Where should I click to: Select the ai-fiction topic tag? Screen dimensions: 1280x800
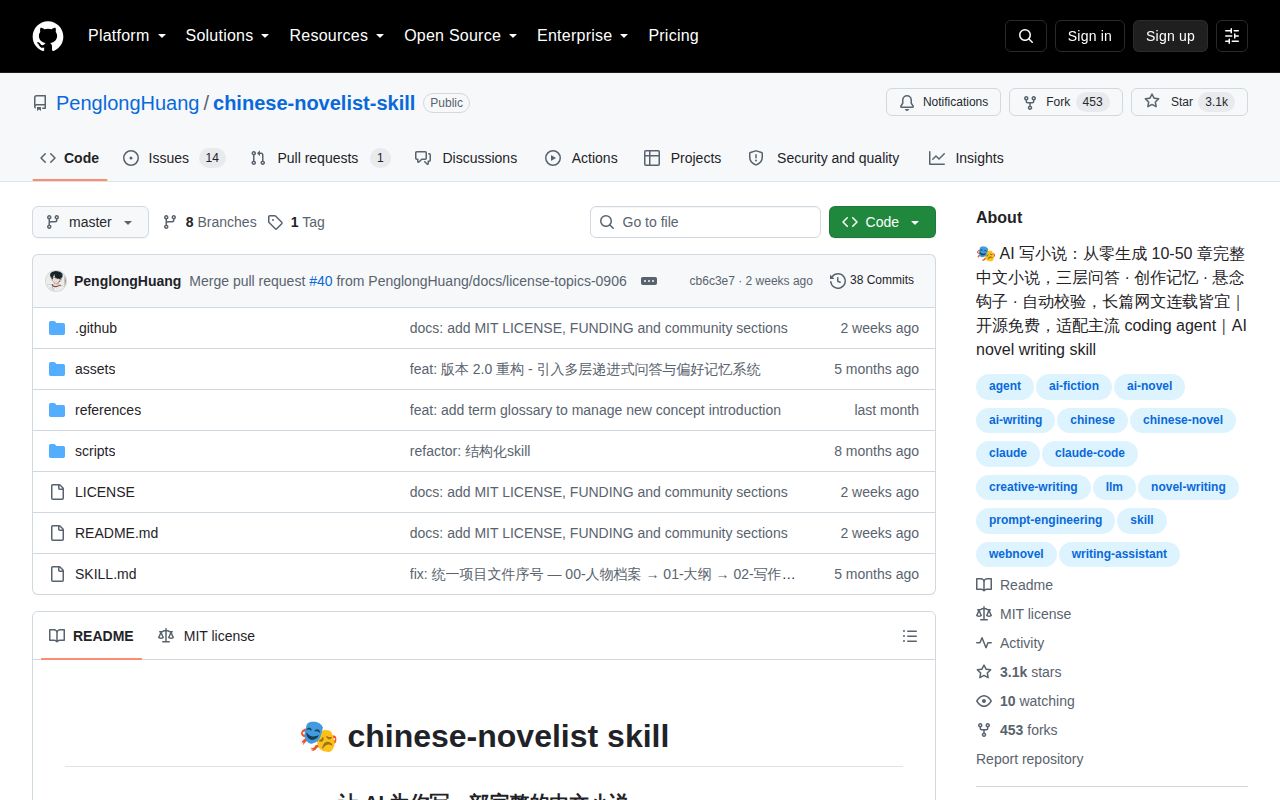pyautogui.click(x=1073, y=386)
